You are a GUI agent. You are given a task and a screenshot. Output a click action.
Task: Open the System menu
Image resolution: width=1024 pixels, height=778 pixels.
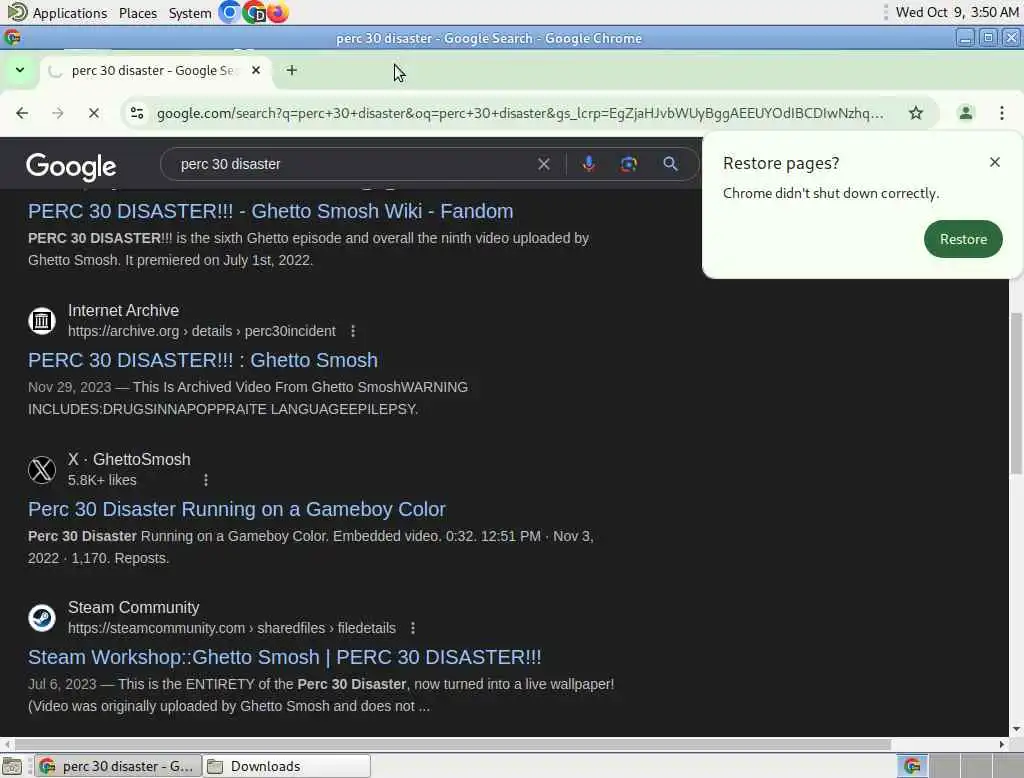(190, 13)
